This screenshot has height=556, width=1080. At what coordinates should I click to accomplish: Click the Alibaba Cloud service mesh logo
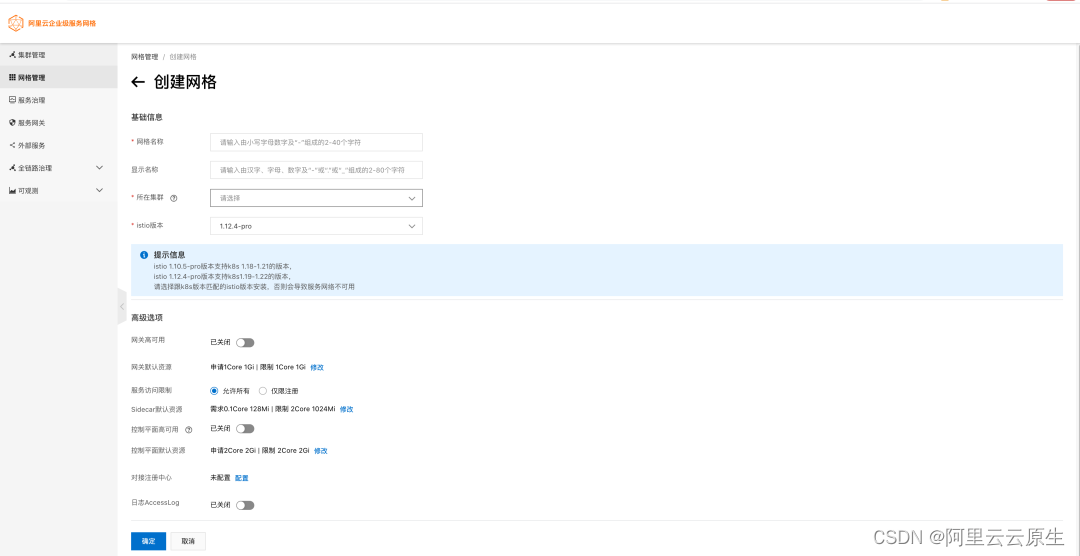tap(16, 23)
